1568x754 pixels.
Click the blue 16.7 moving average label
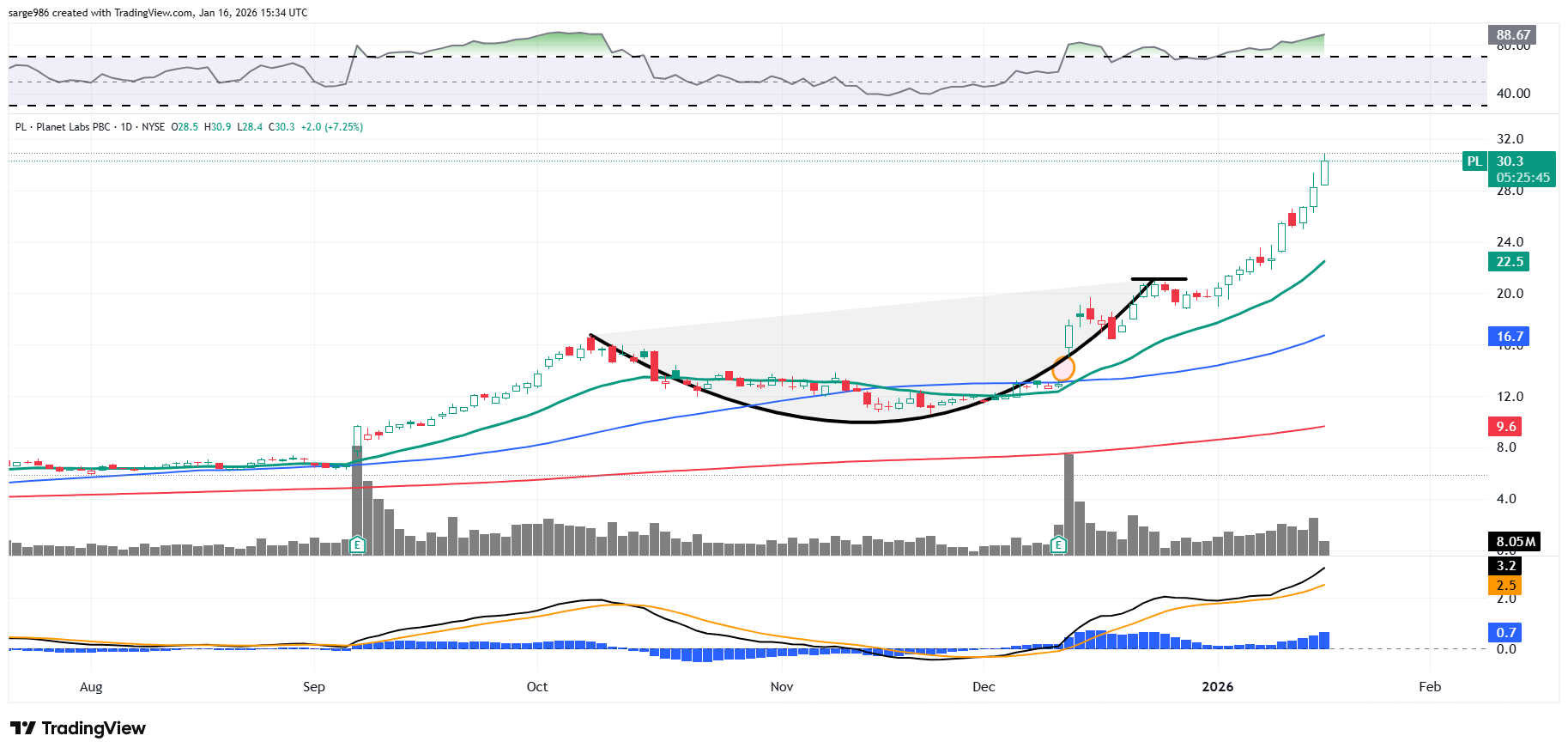point(1509,337)
